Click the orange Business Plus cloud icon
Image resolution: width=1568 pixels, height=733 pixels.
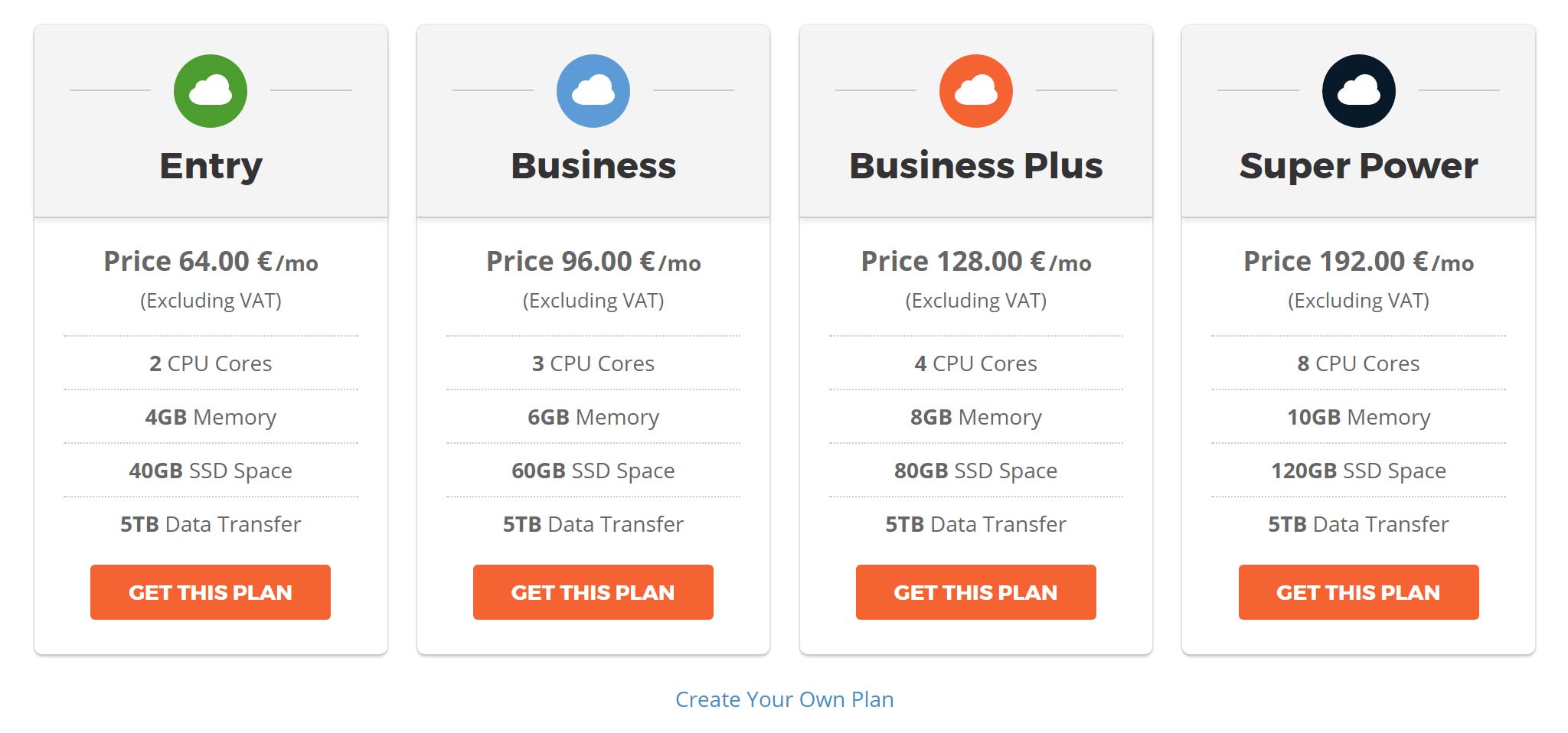[x=976, y=91]
